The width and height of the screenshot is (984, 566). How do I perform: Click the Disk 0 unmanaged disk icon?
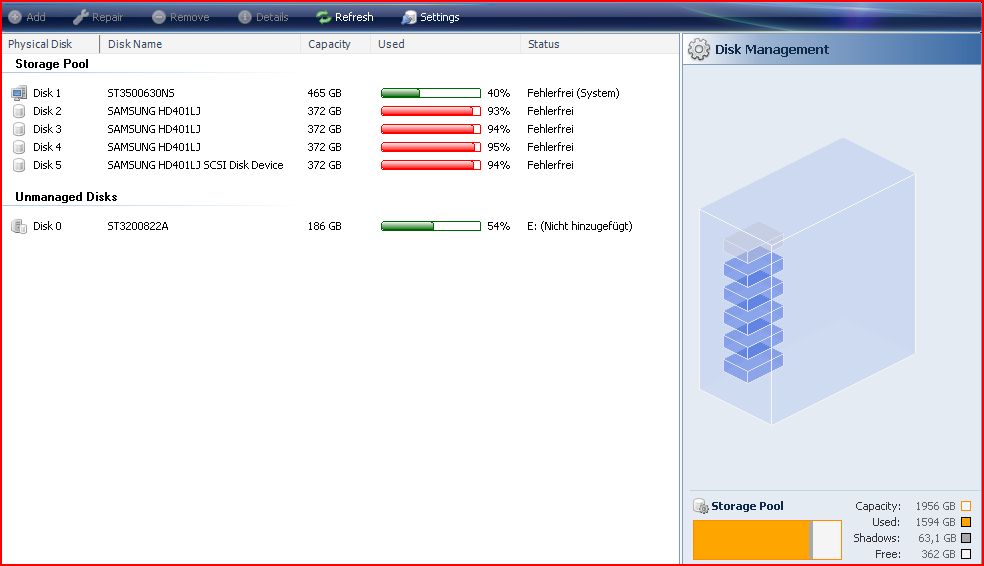[x=19, y=226]
